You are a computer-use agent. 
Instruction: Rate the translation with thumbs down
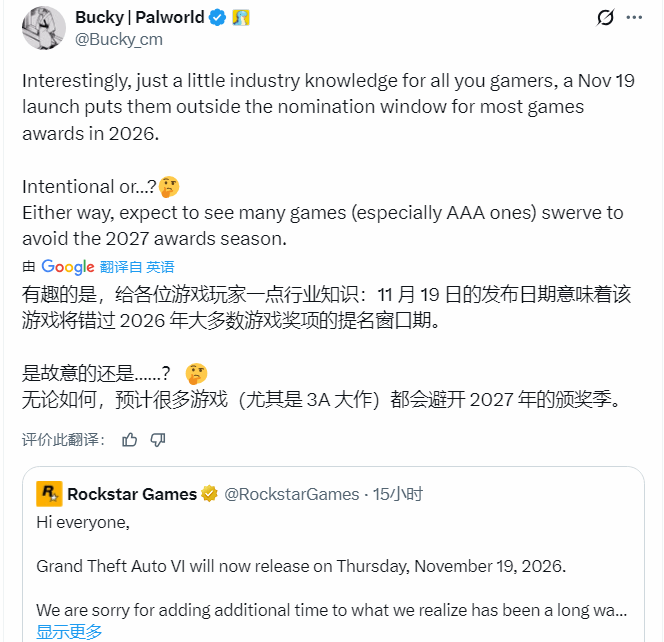(158, 439)
